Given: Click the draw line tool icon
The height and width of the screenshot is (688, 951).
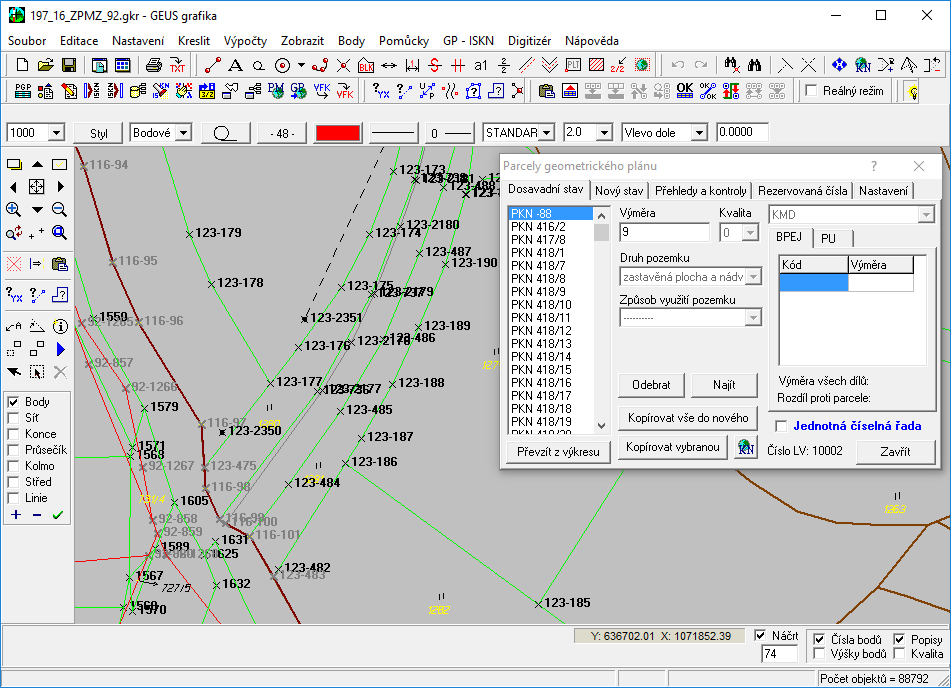Looking at the screenshot, I should (212, 65).
